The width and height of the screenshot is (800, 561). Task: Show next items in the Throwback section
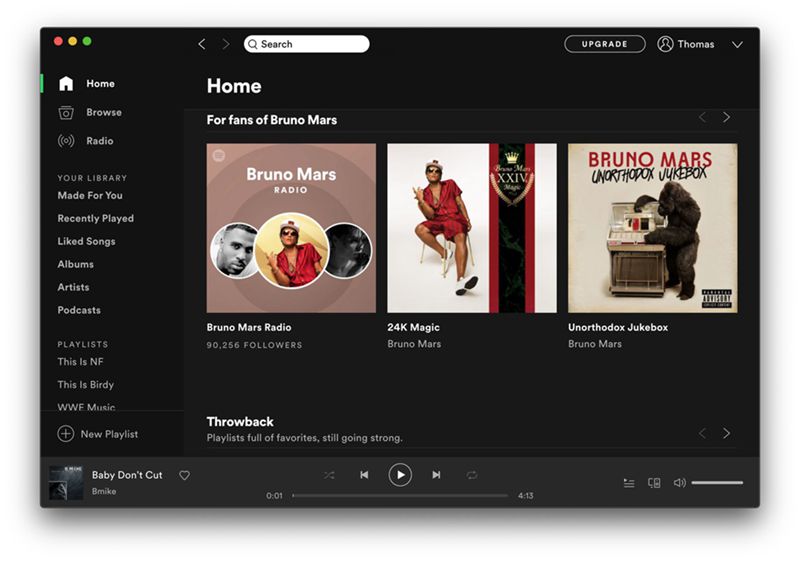pos(726,433)
